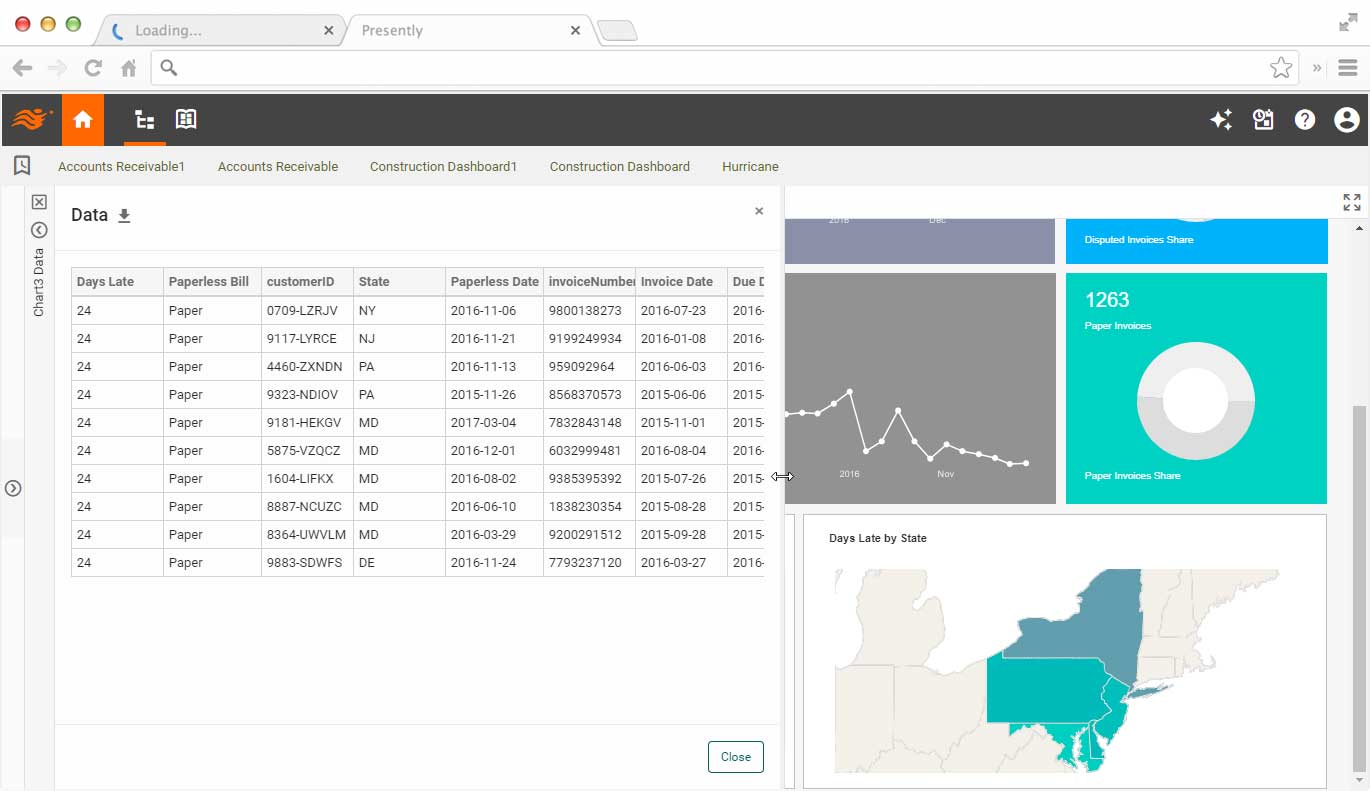Sort by the Paperless Bill column header
This screenshot has height=791, width=1370.
pos(212,282)
